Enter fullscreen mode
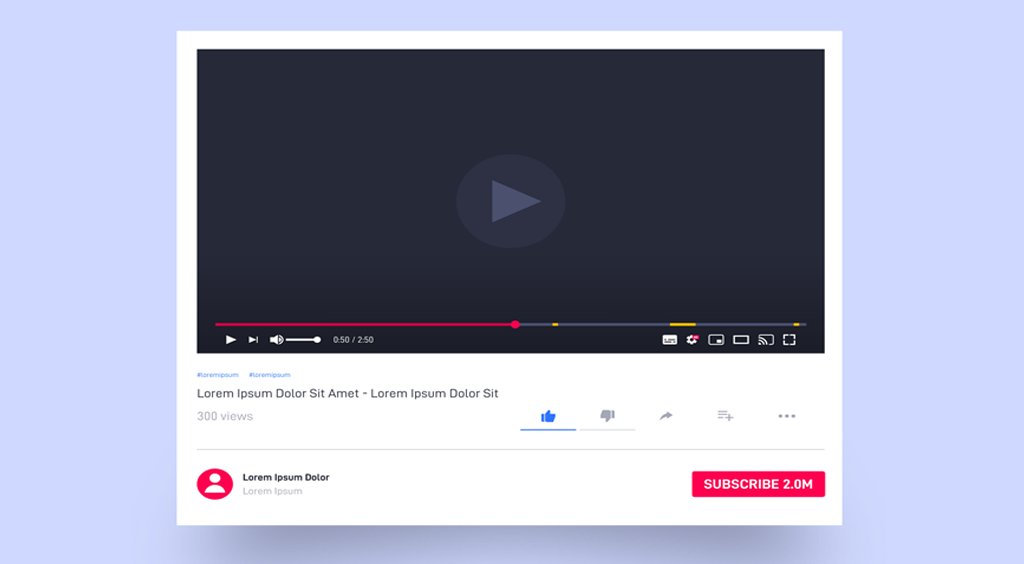Viewport: 1024px width, 564px height. point(790,339)
